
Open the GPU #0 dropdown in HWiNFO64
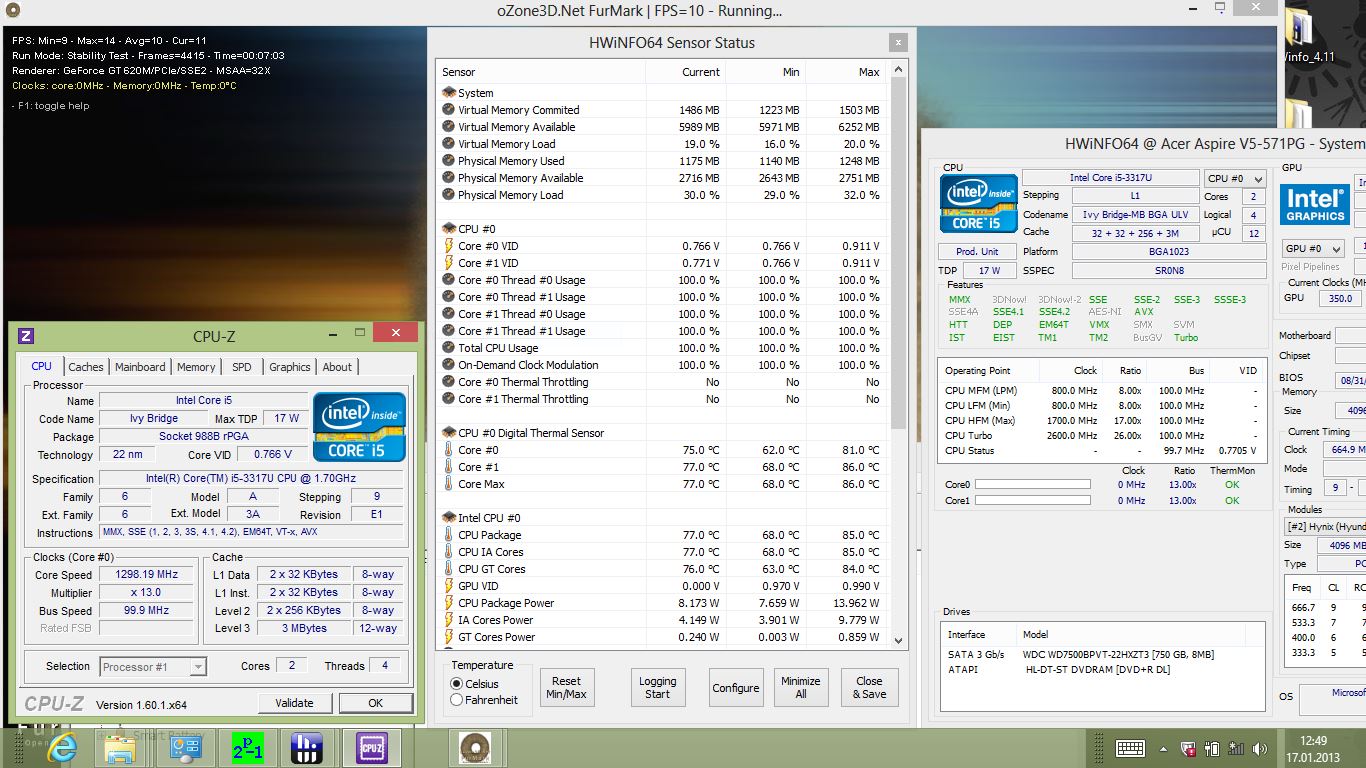[x=1314, y=249]
